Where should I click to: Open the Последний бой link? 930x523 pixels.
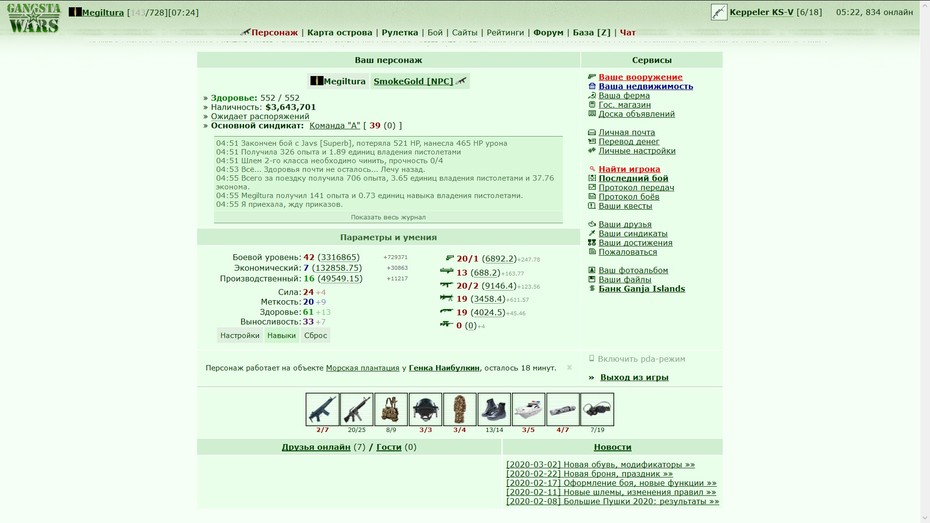pos(633,178)
